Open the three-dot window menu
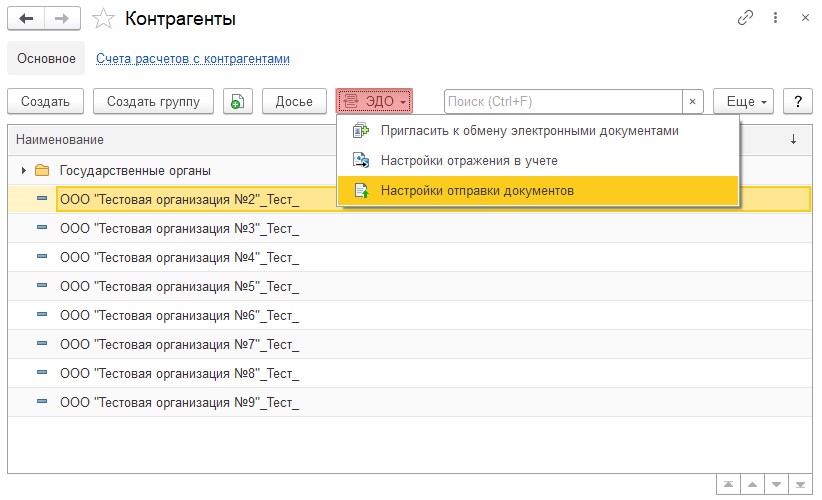This screenshot has height=500, width=822. [775, 18]
